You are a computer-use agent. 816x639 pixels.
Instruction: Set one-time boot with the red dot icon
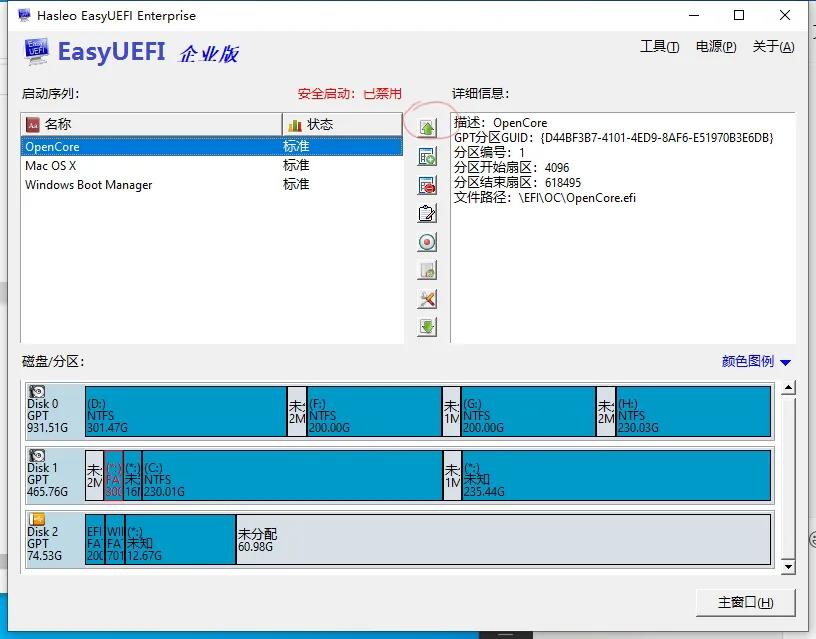pyautogui.click(x=427, y=241)
